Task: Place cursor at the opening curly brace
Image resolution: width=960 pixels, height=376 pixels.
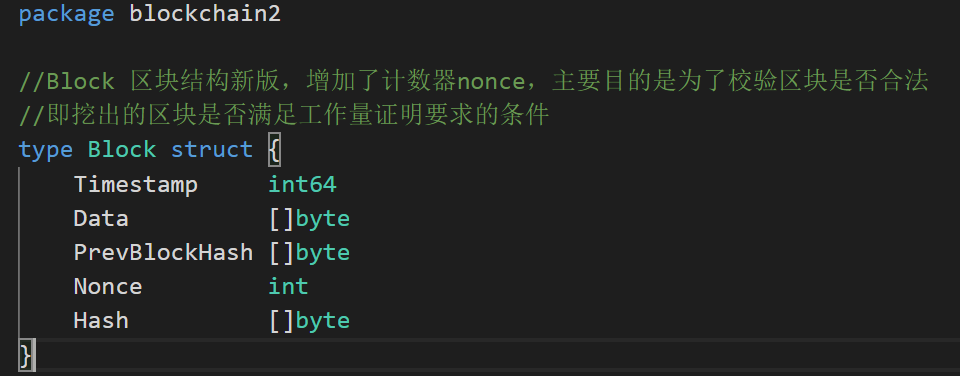Action: (274, 150)
